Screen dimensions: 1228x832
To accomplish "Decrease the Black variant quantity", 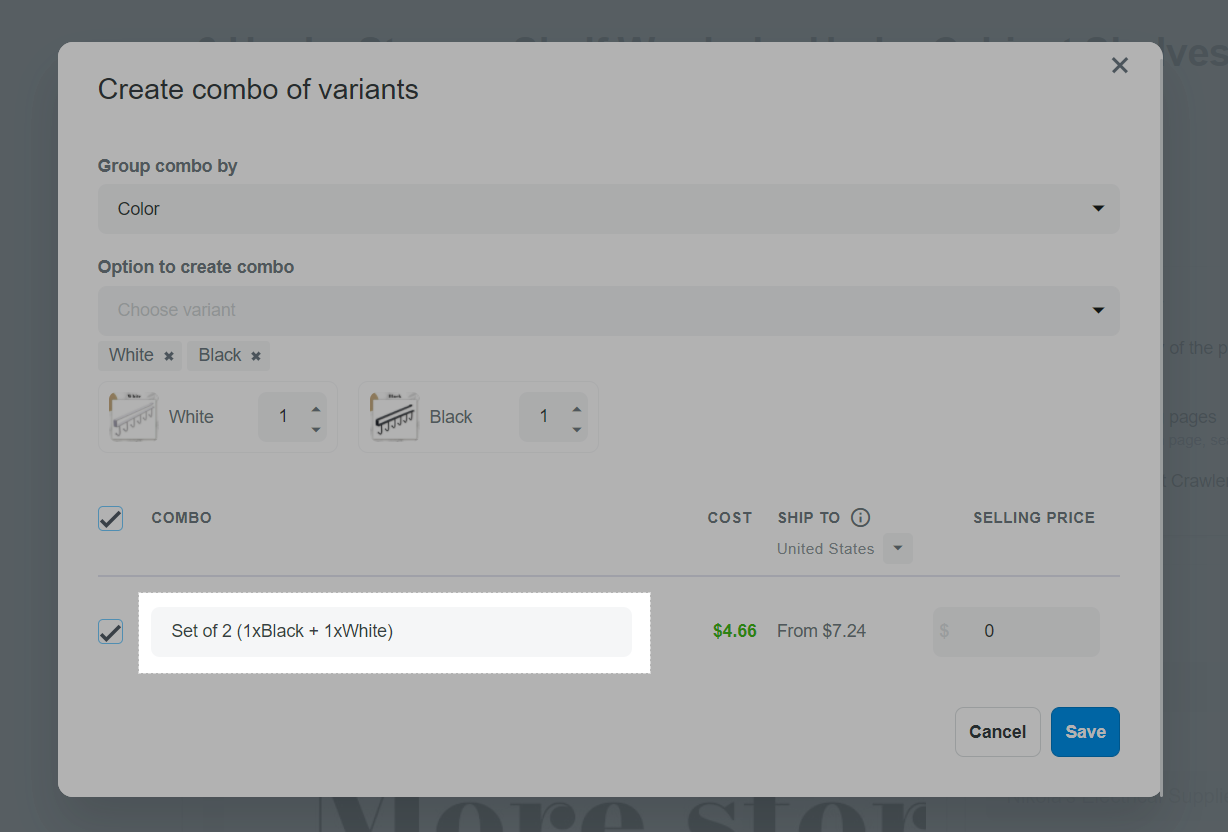I will (577, 428).
